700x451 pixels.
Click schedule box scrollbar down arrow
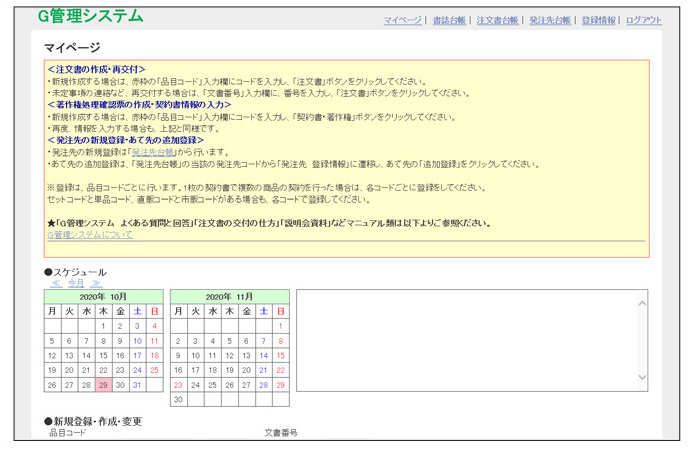point(643,378)
